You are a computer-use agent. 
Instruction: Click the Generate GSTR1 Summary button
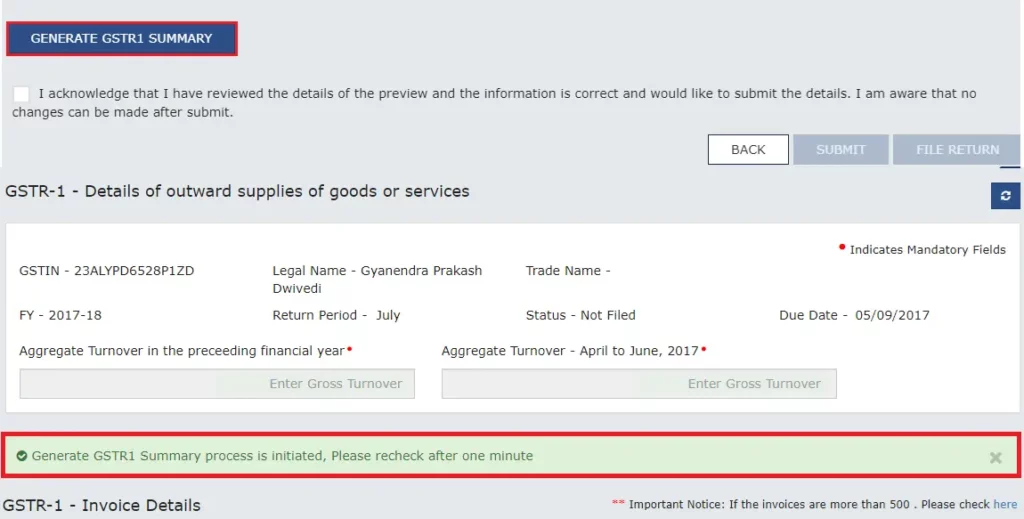(121, 39)
